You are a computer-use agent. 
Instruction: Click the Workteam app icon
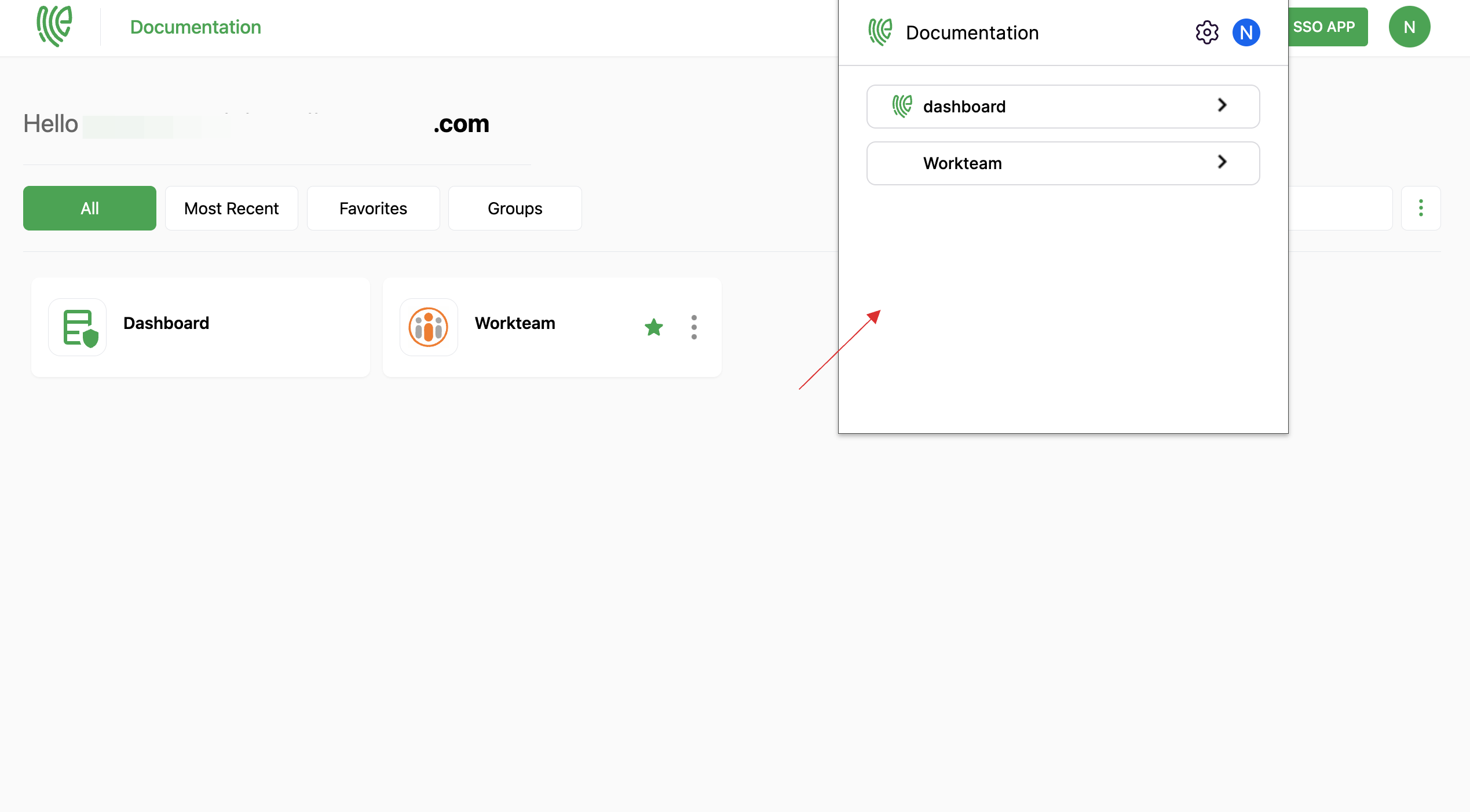pyautogui.click(x=429, y=327)
